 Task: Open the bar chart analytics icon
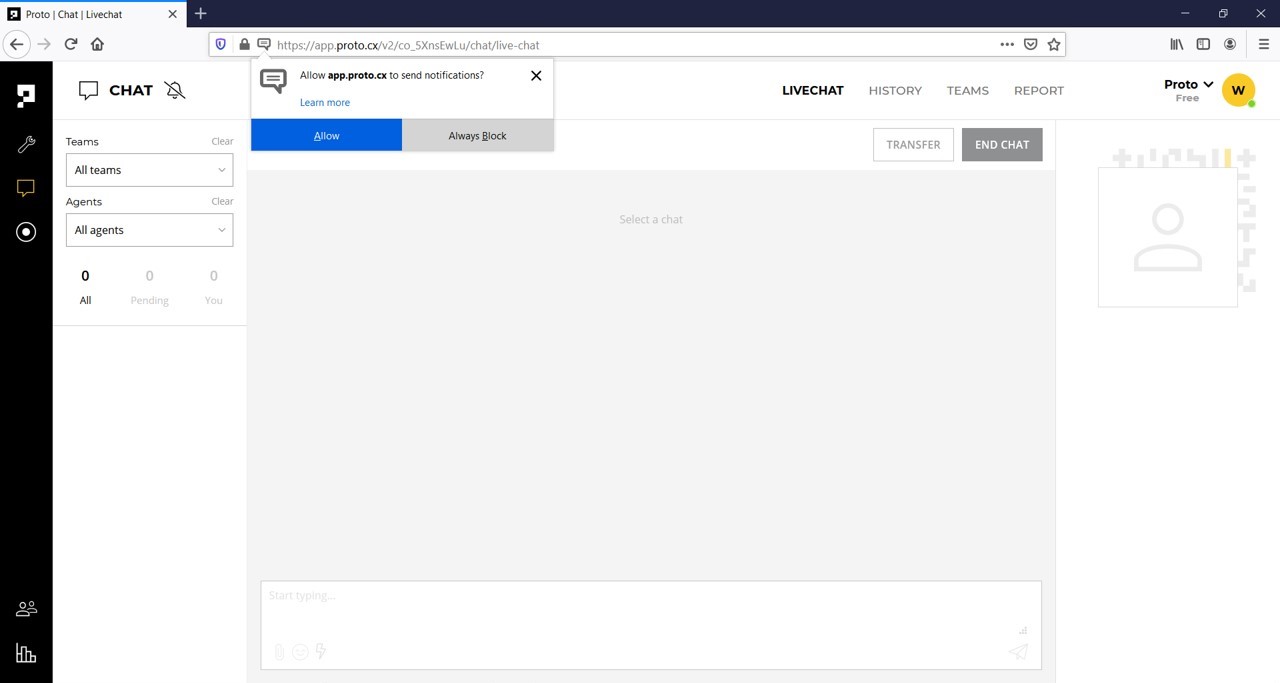click(x=26, y=653)
